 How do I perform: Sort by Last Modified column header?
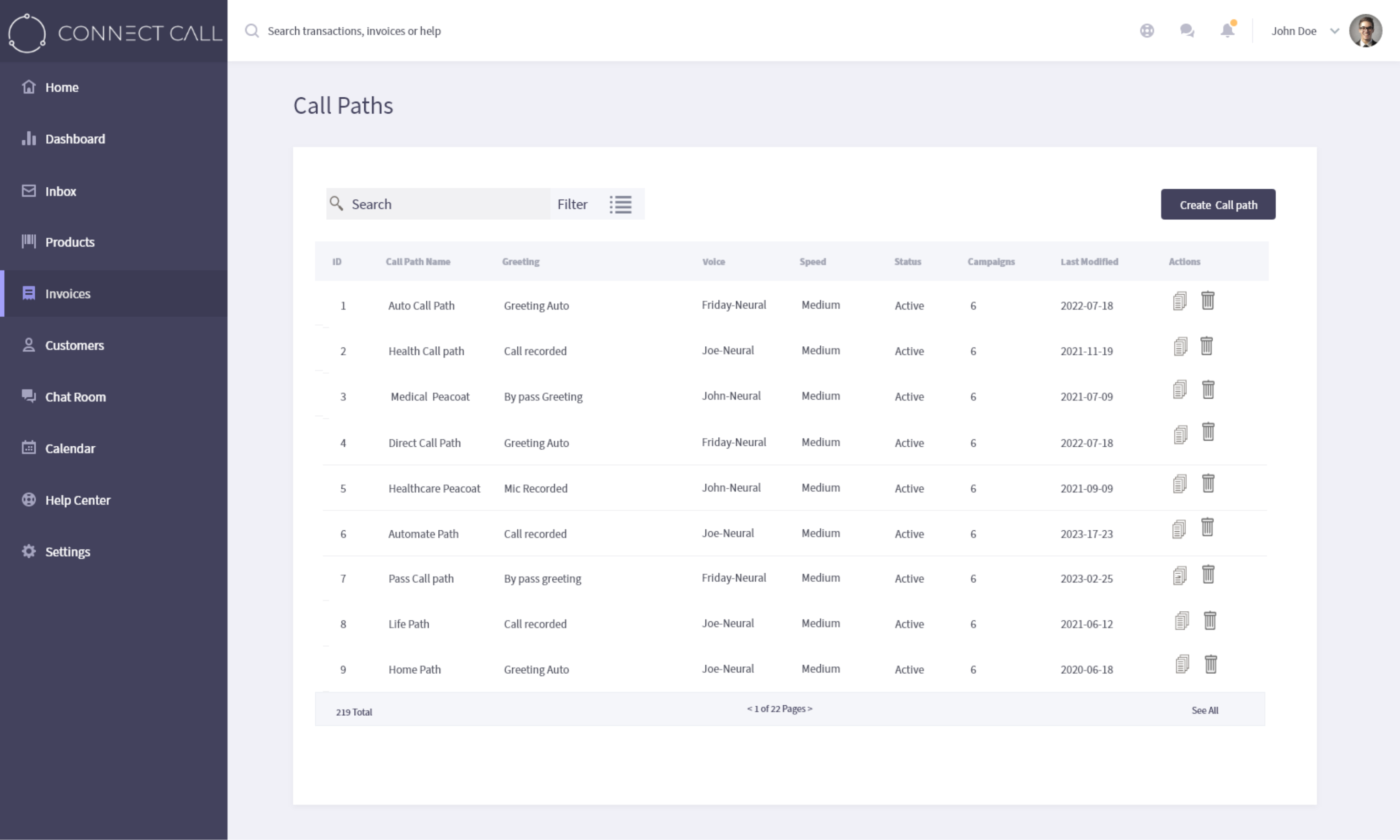[1089, 262]
